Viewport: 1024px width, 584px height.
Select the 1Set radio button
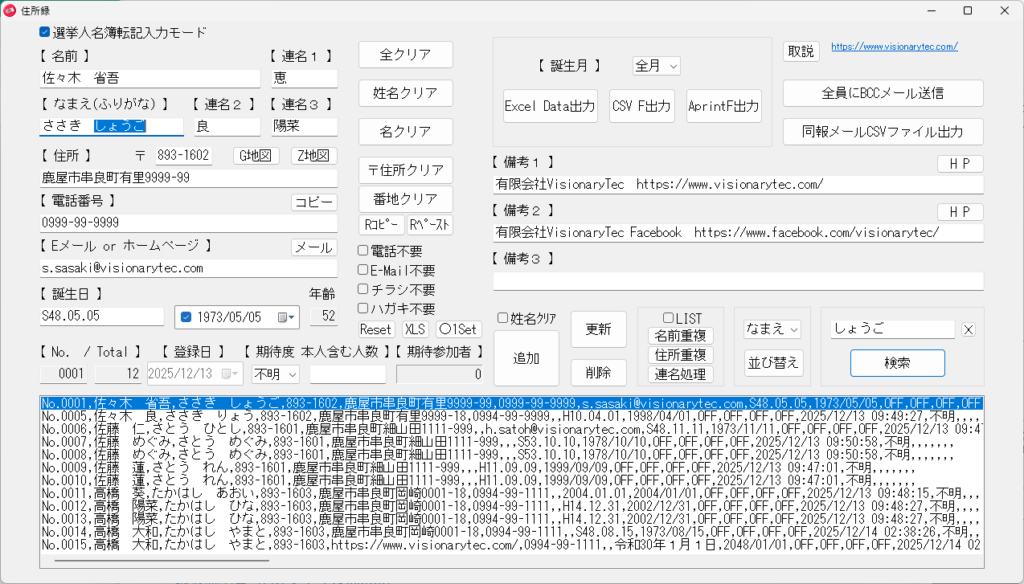click(x=444, y=329)
